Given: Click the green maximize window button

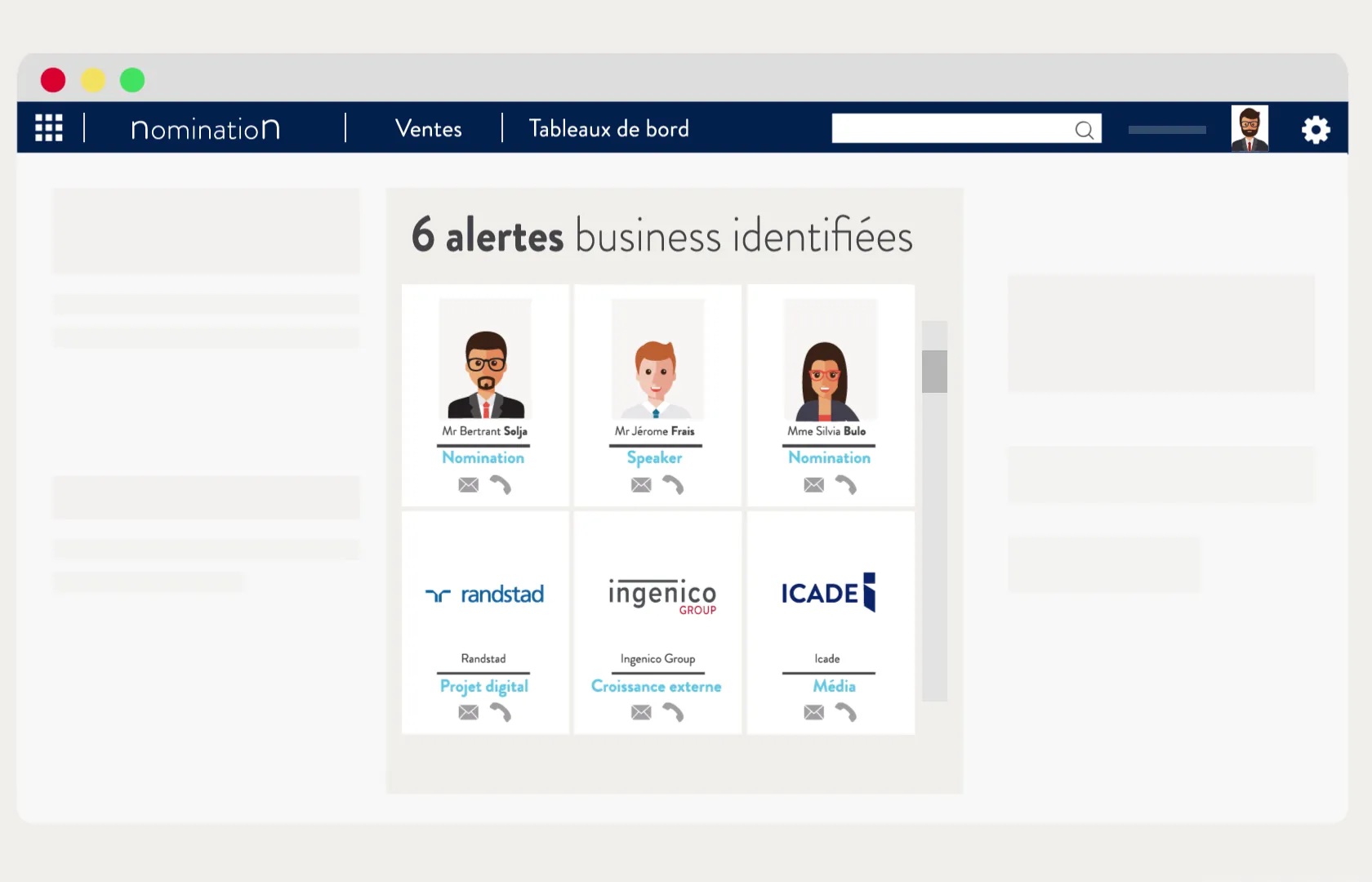Looking at the screenshot, I should tap(132, 80).
